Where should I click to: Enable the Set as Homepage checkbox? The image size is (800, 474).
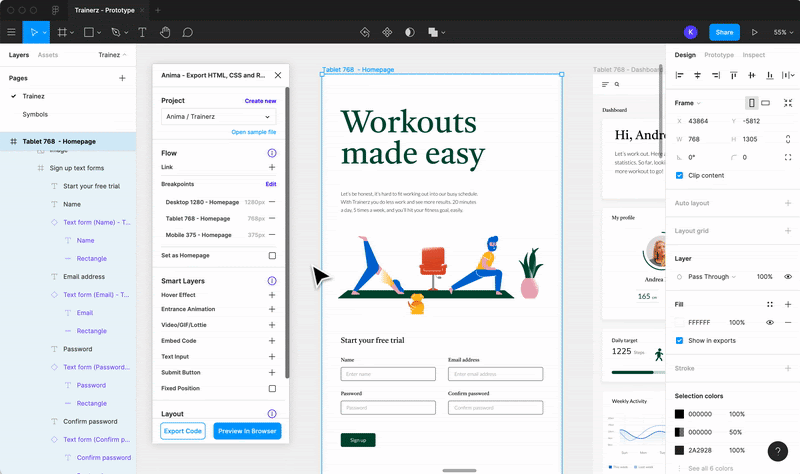(x=272, y=256)
